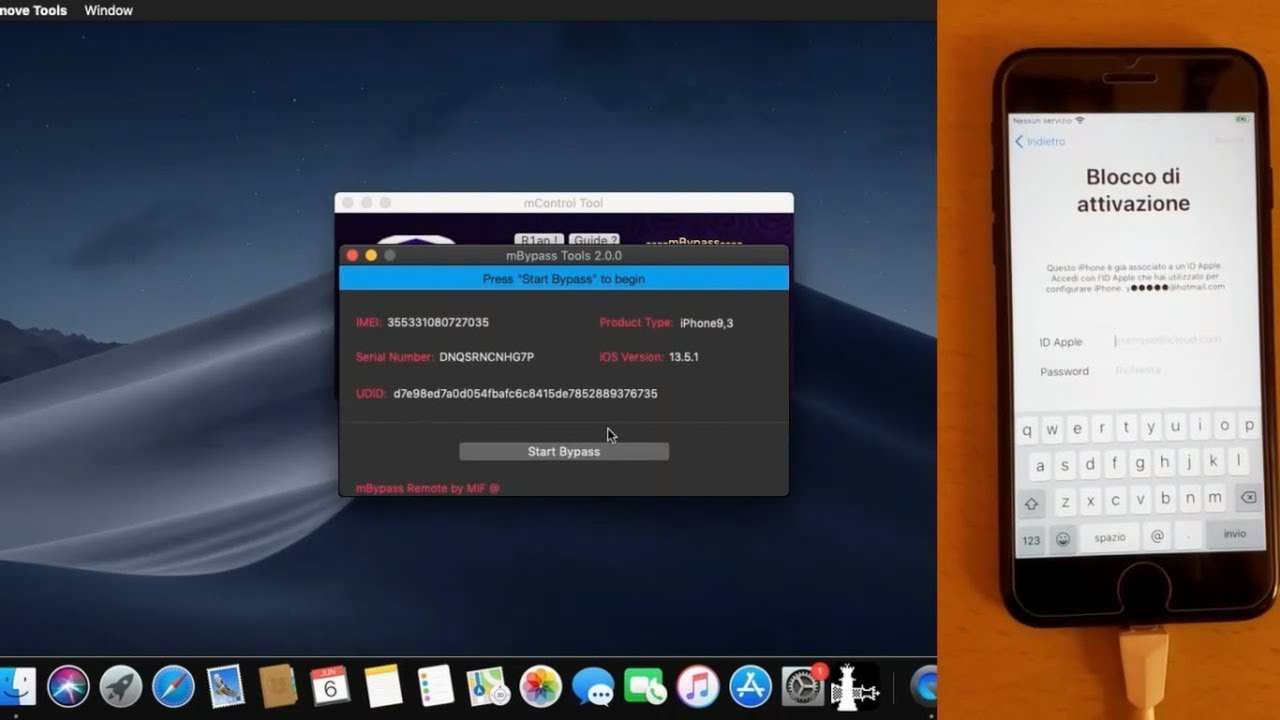
Task: Click the UDID string starting d7e98ed7
Action: point(525,394)
